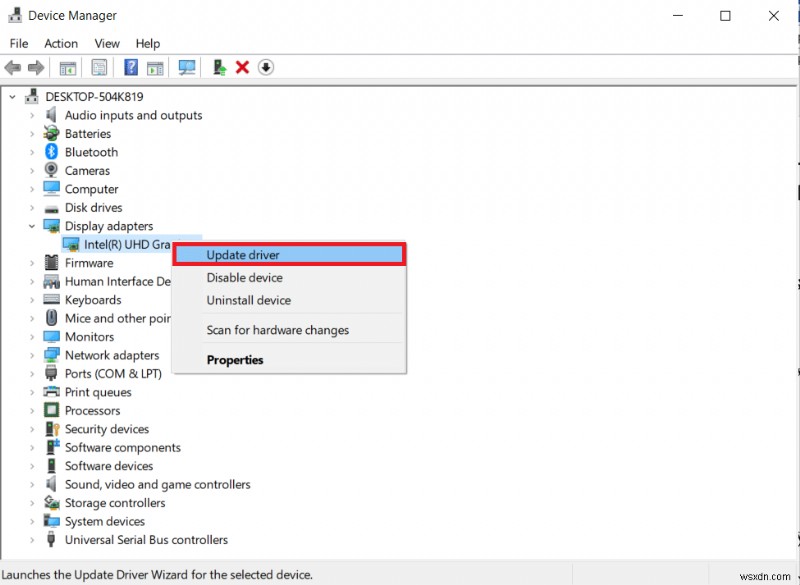Screen dimensions: 800x585
Task: Click the Scan for hardware changes toolbar icon
Action: (x=187, y=67)
